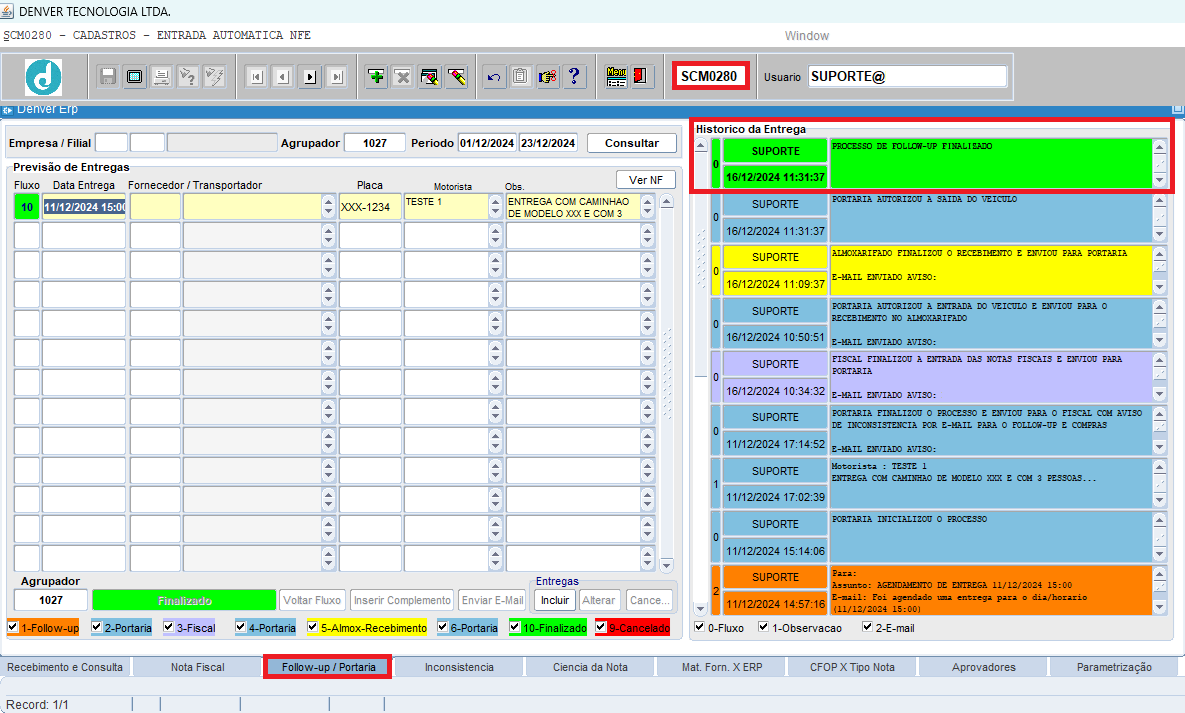
Task: Click the red exit door icon
Action: (642, 76)
